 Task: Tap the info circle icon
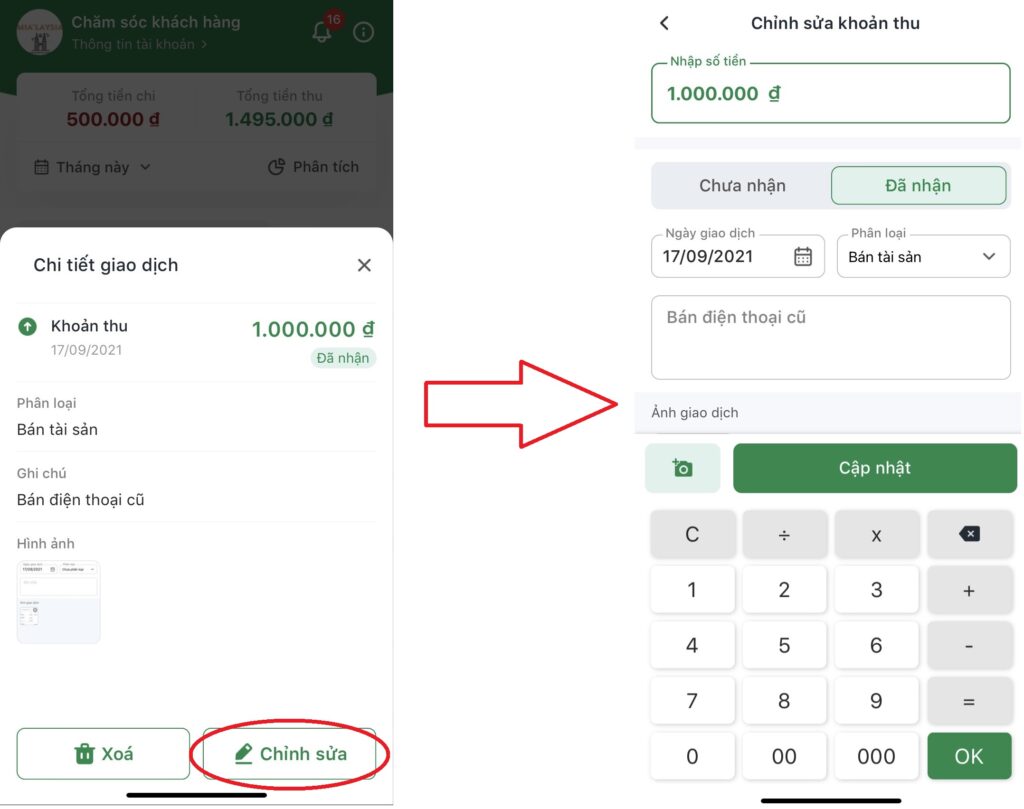(363, 32)
